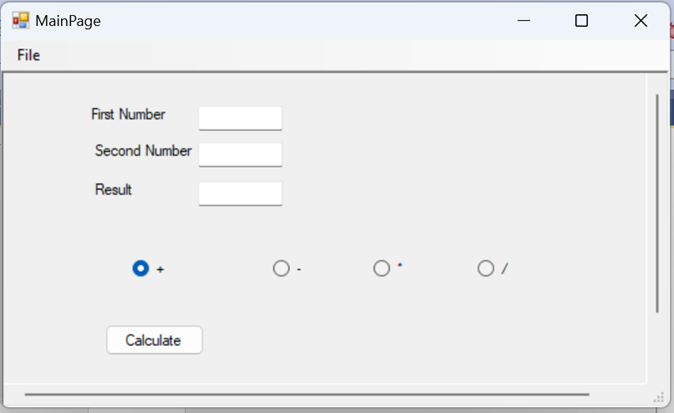
Task: Click the MainPage window app icon
Action: click(x=21, y=21)
